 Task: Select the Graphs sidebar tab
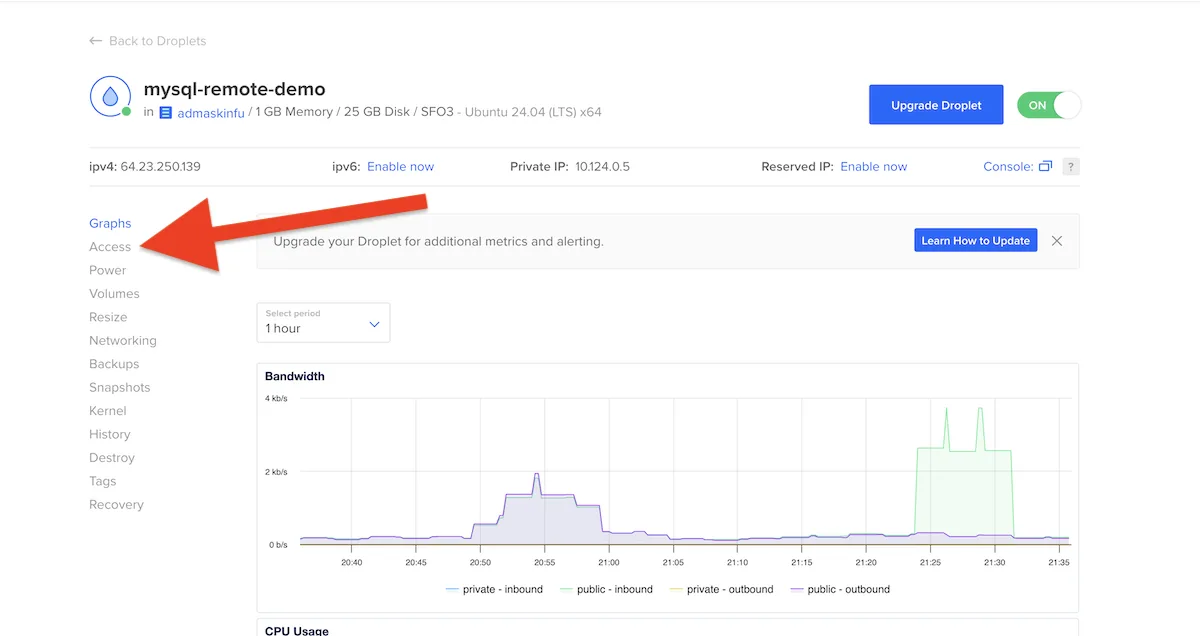click(110, 223)
